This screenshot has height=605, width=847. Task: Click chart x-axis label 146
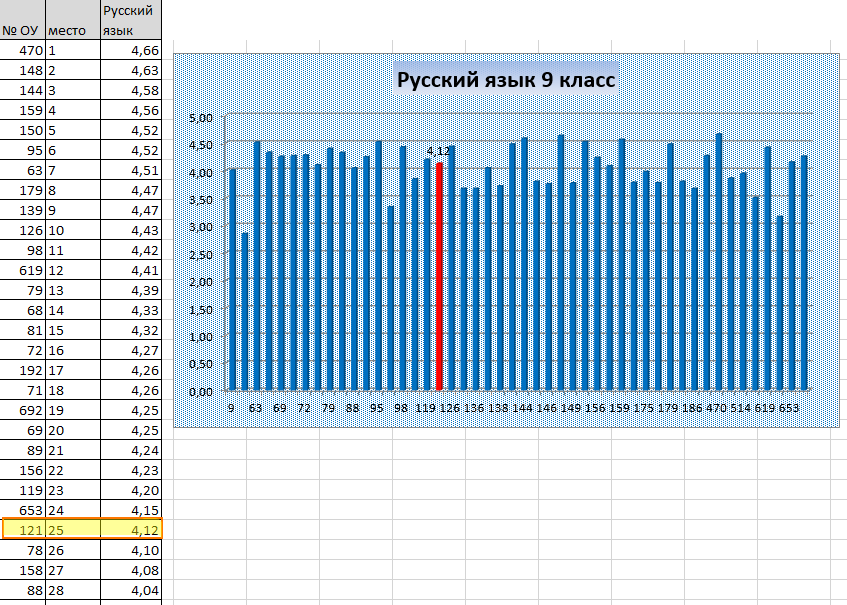pos(547,408)
